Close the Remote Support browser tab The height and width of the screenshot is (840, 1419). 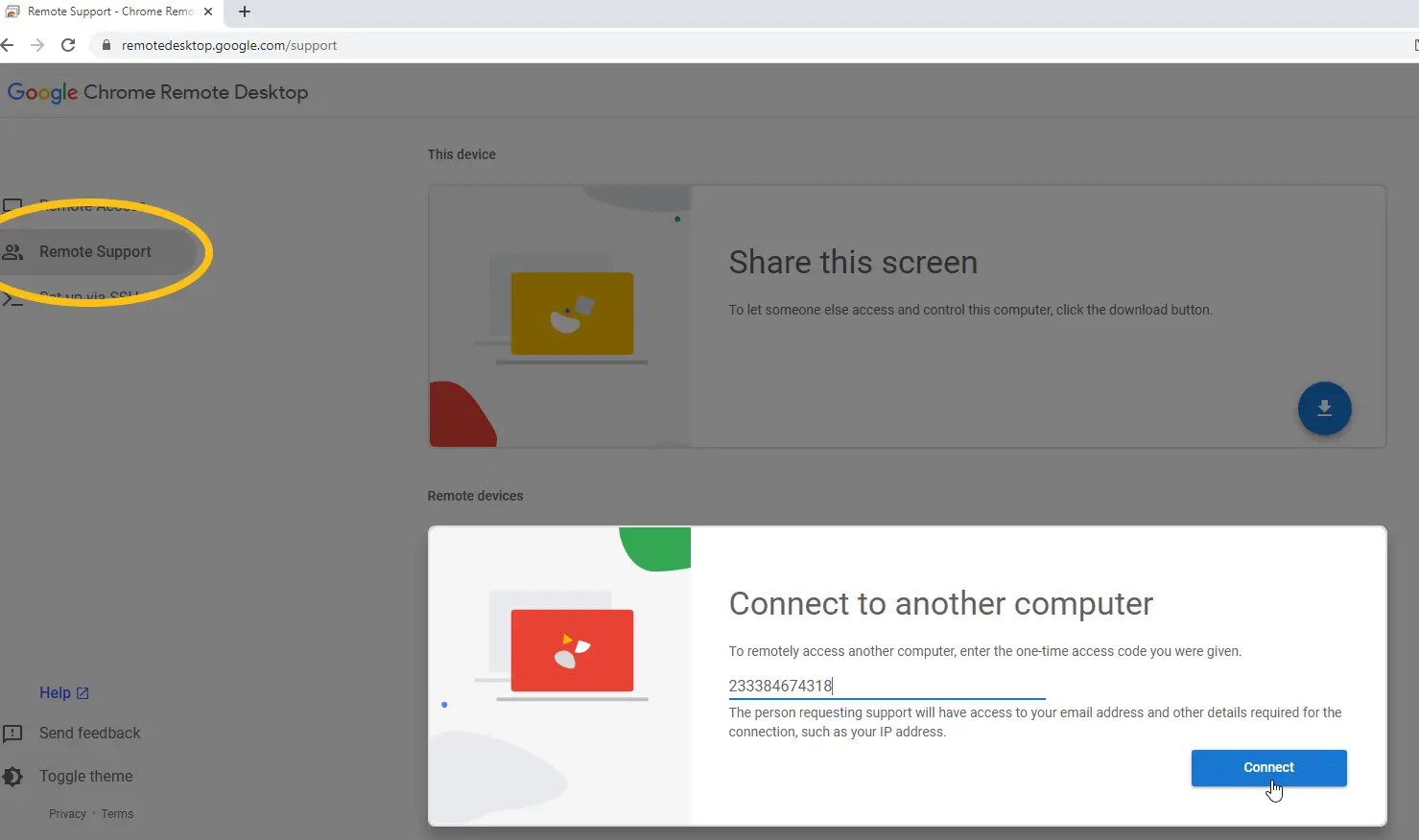(208, 12)
